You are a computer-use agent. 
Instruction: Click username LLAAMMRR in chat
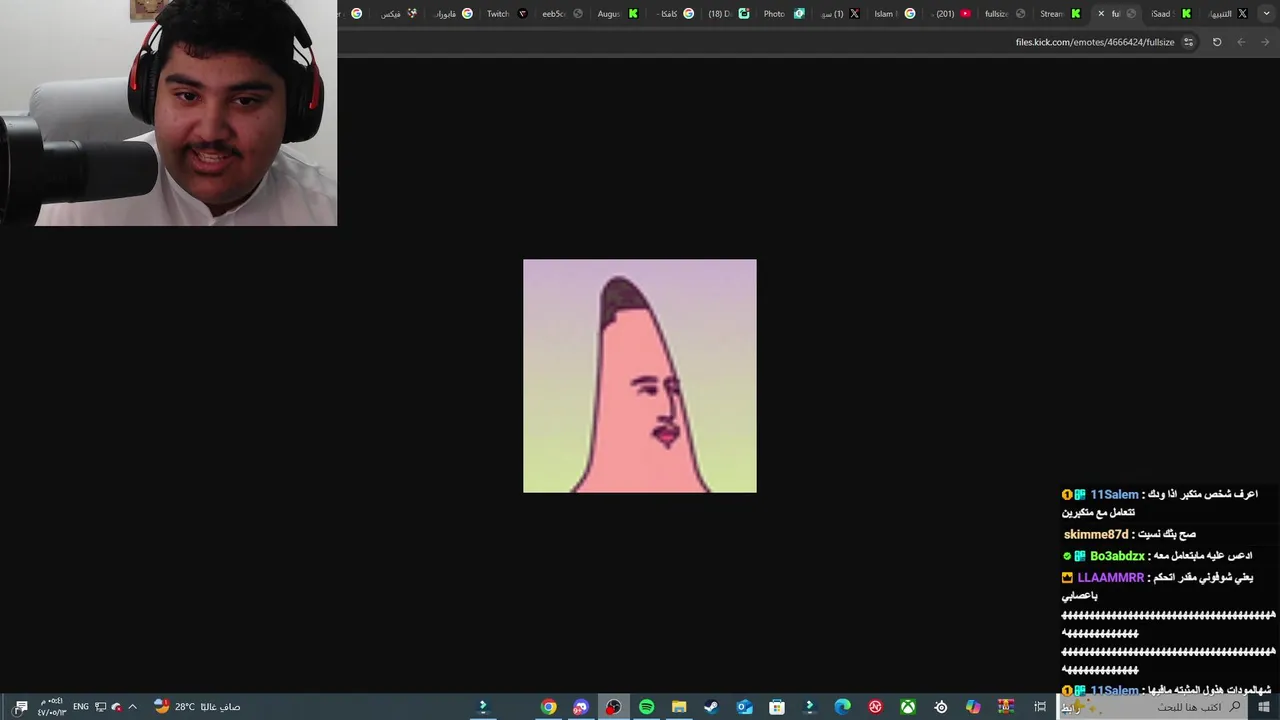click(1110, 578)
